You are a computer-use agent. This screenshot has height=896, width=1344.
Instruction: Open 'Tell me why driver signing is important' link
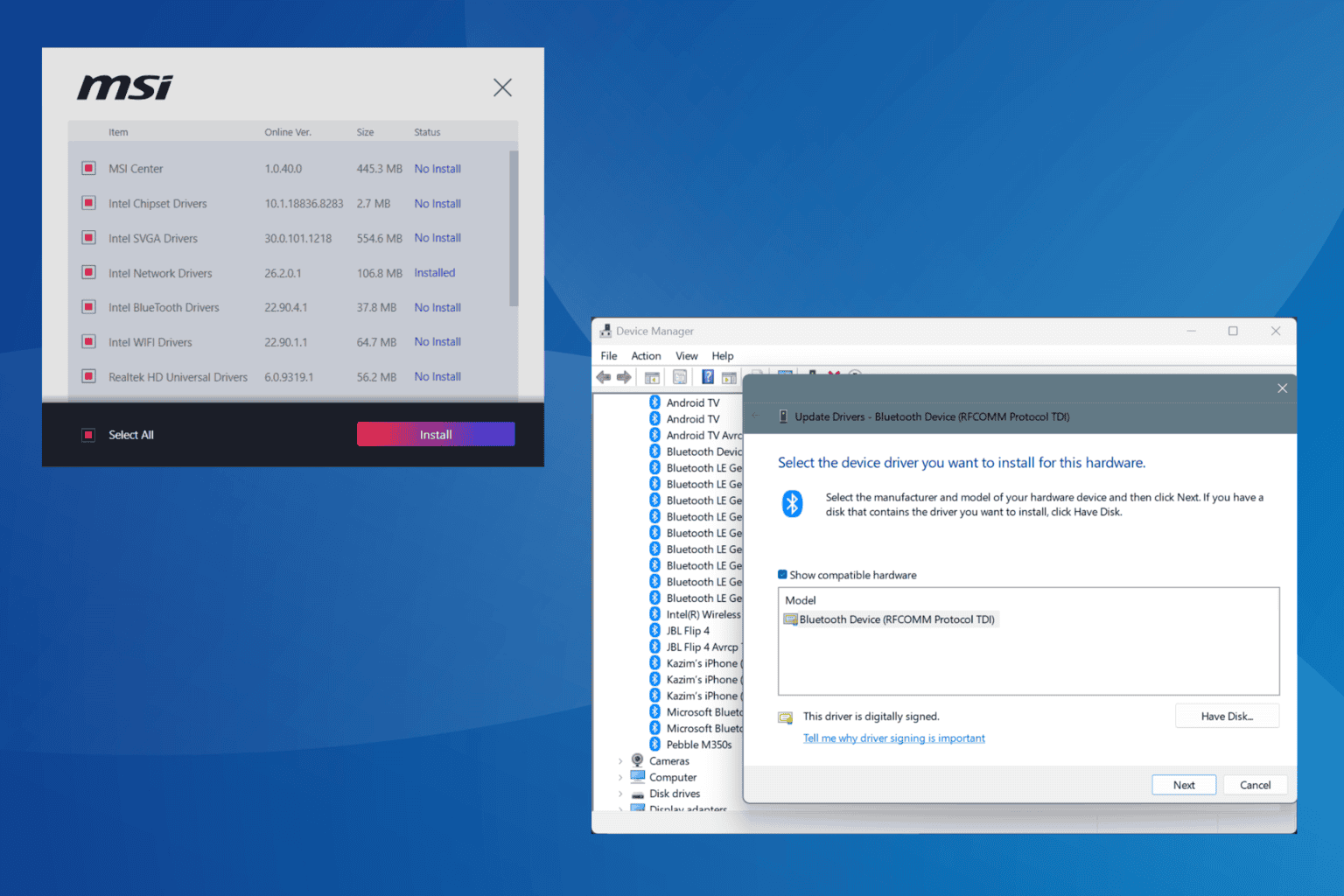[x=894, y=738]
